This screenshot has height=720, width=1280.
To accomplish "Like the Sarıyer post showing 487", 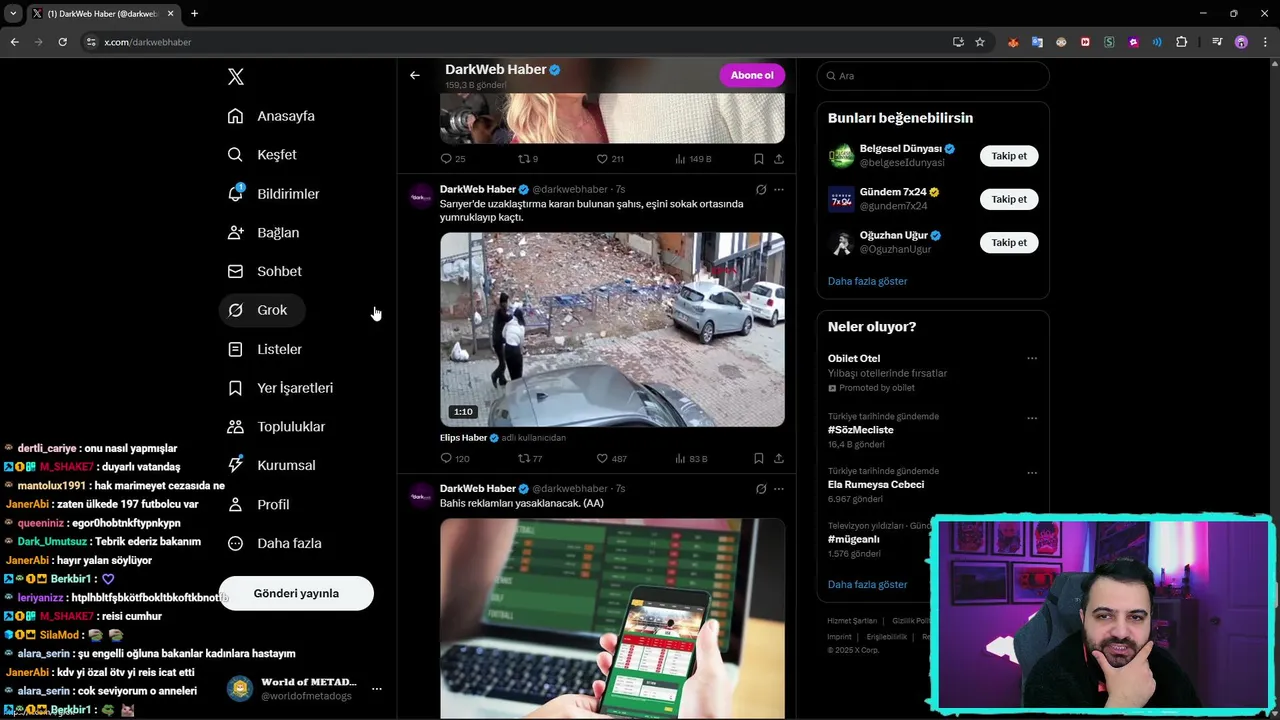I will coord(611,459).
